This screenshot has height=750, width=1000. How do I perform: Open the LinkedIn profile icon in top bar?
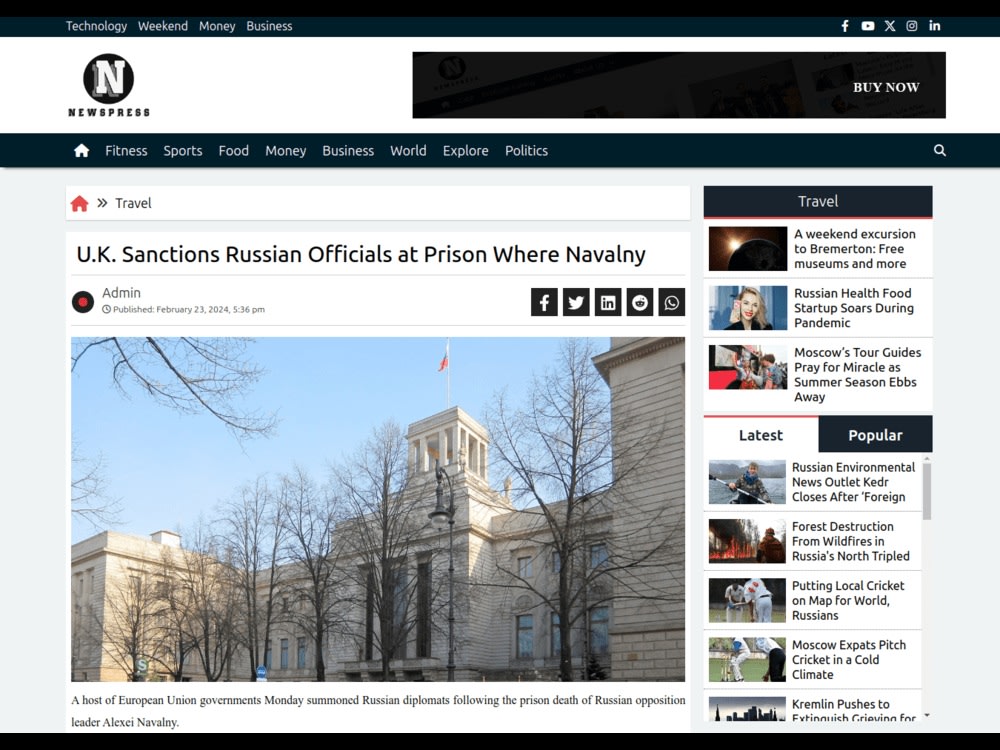click(x=934, y=26)
